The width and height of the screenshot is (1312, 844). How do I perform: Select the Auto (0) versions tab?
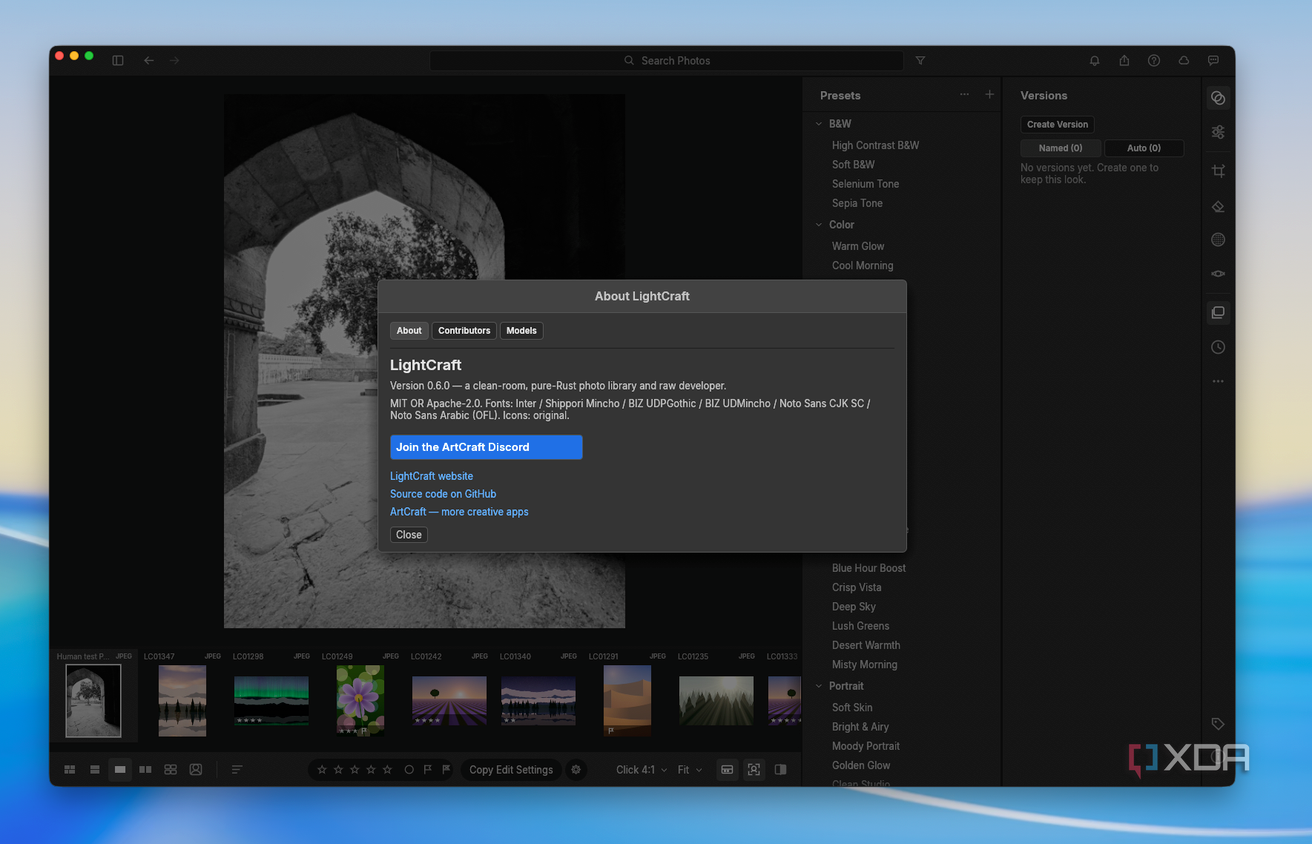tap(1144, 148)
